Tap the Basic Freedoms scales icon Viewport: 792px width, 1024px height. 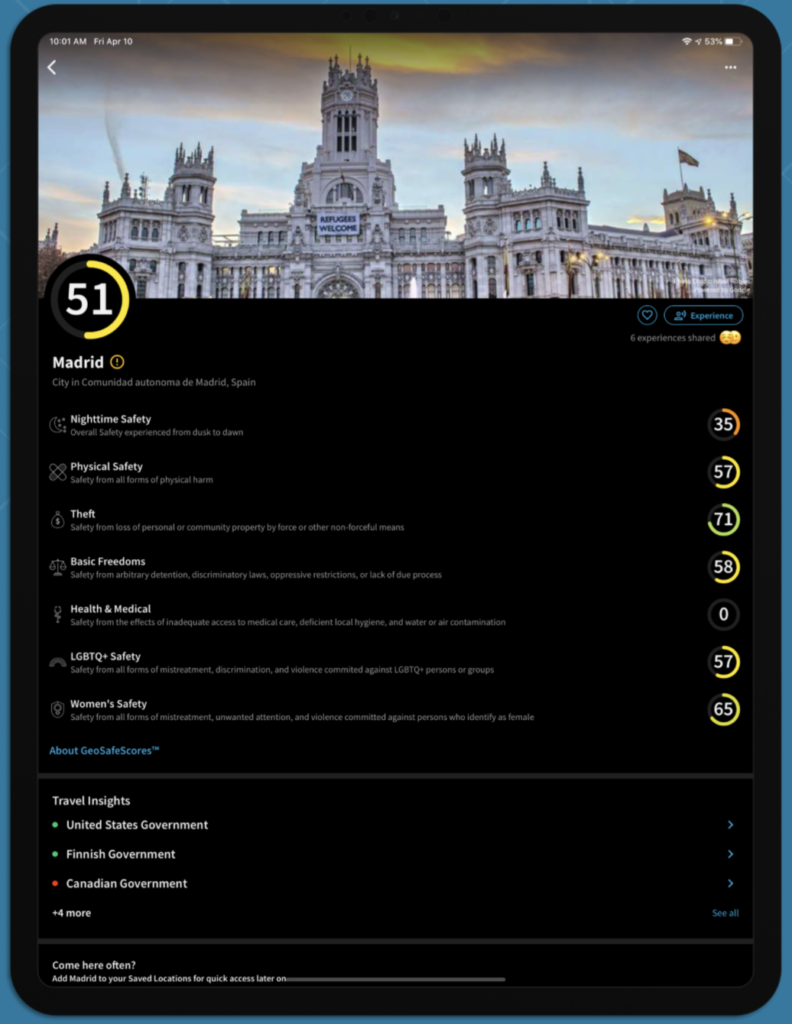(58, 567)
